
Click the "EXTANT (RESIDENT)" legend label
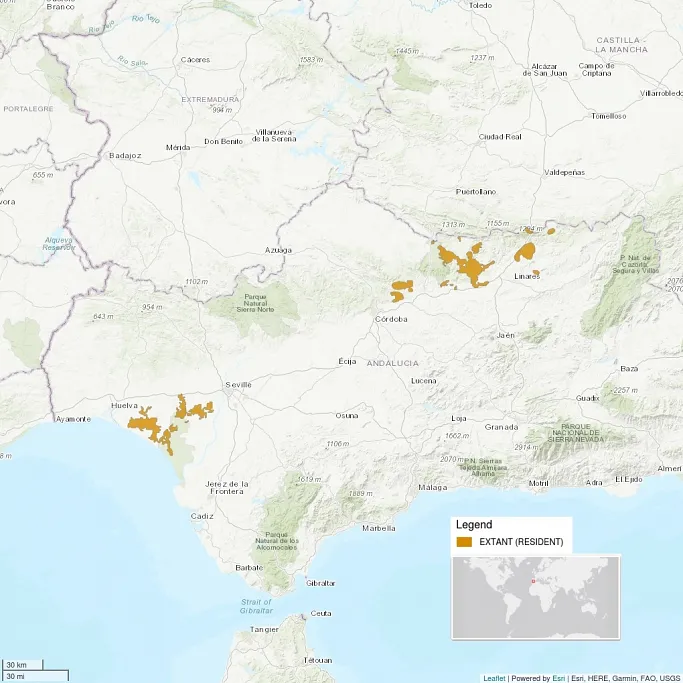(x=521, y=542)
